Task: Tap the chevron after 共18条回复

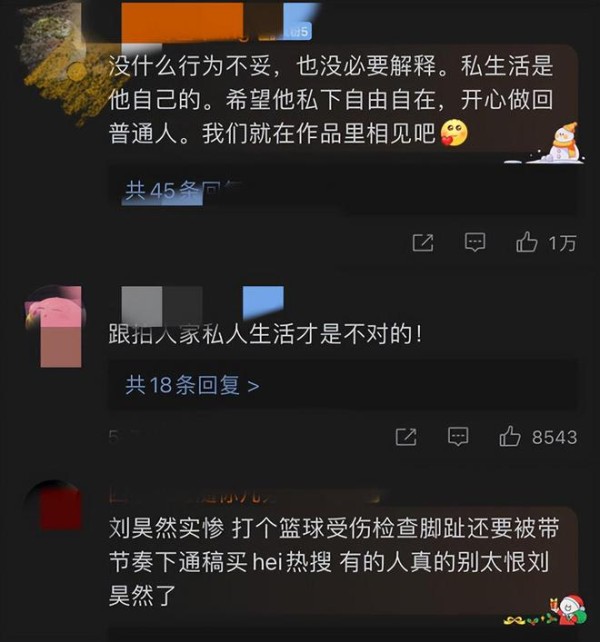Action: [x=254, y=386]
